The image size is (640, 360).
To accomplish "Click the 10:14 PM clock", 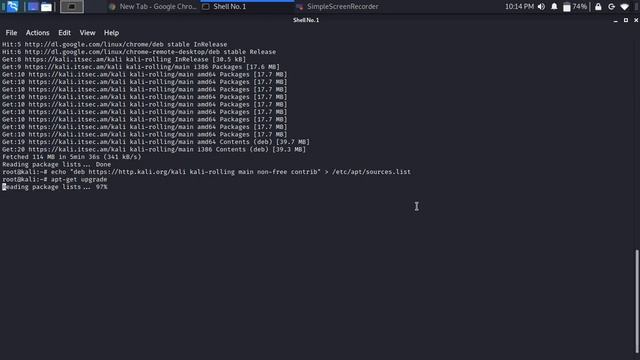I will click(x=519, y=7).
